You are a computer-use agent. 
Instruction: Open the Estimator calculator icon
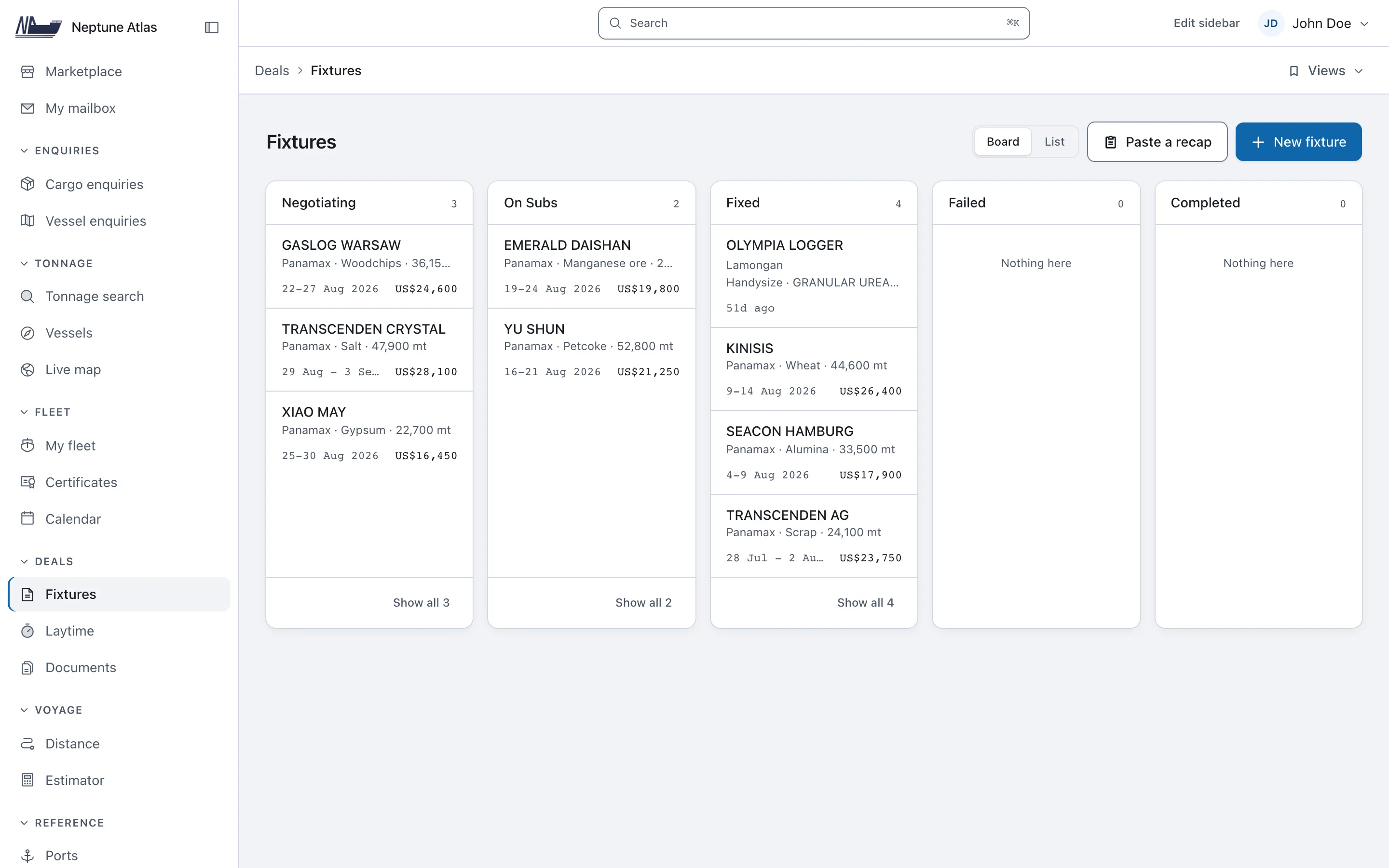click(27, 780)
